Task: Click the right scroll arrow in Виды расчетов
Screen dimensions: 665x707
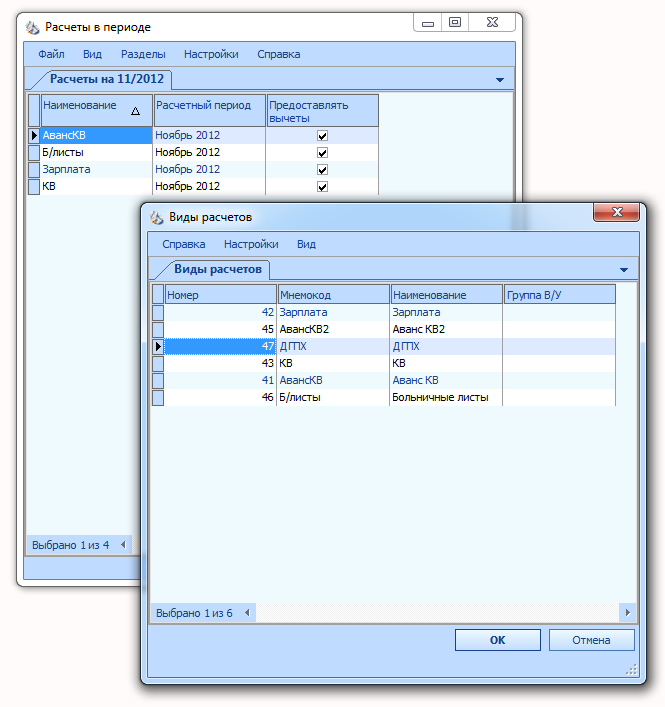Action: pyautogui.click(x=628, y=612)
